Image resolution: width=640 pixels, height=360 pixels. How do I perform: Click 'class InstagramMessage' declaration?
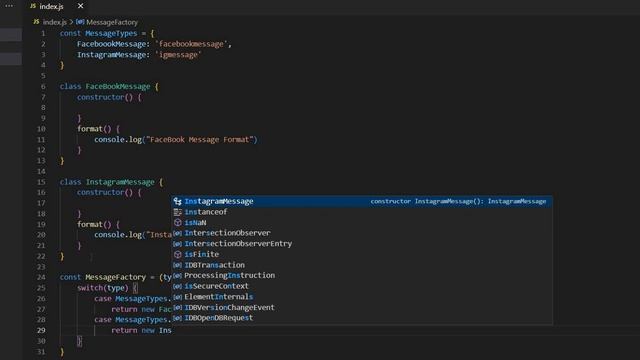pos(107,182)
